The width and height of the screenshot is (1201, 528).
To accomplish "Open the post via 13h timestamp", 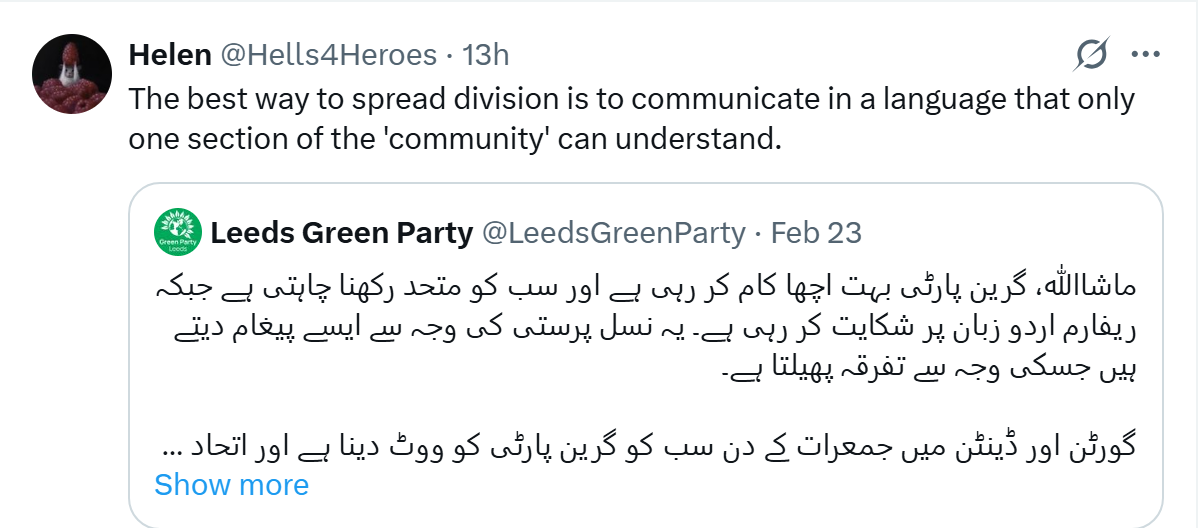I will (486, 55).
